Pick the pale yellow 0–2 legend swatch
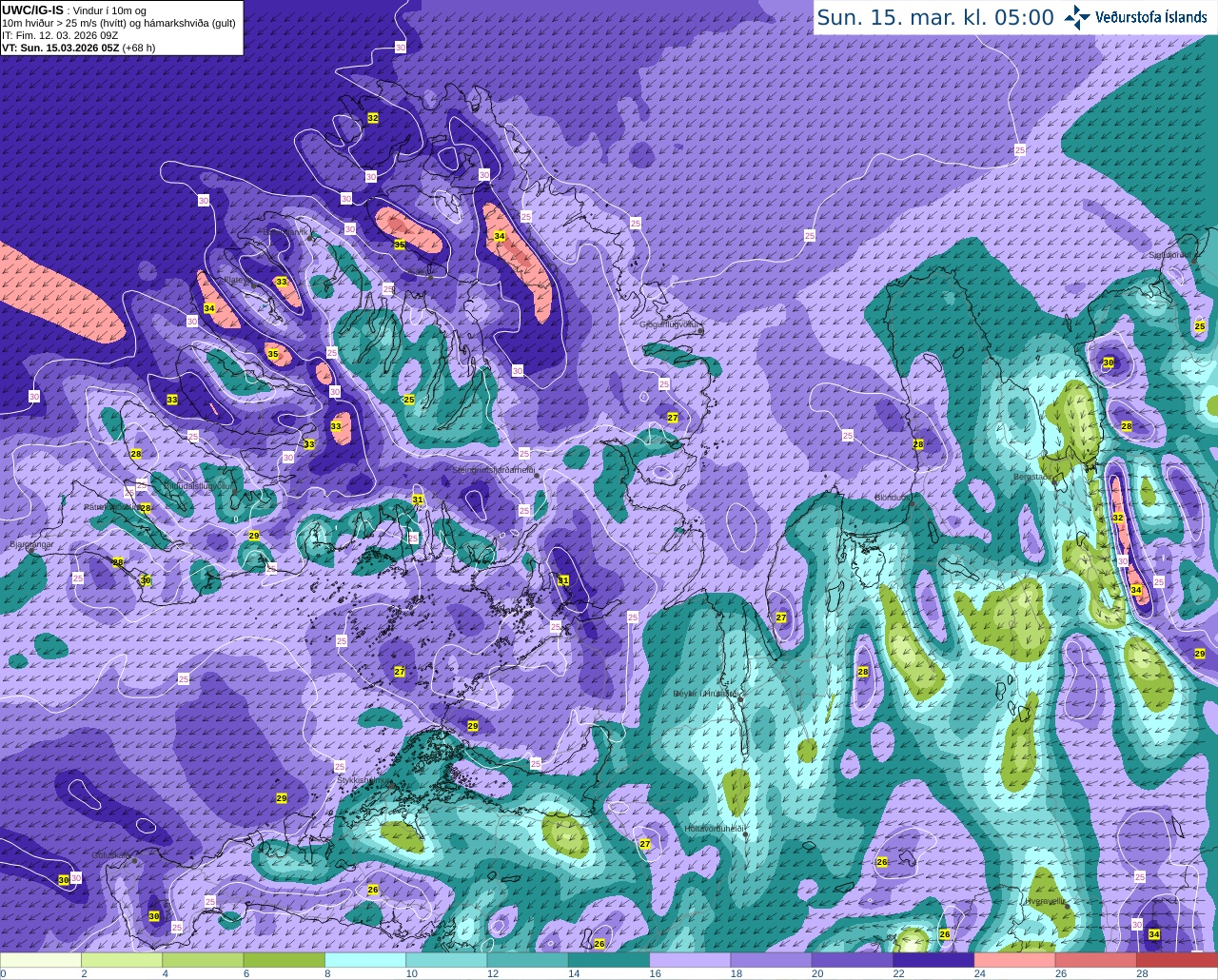 [41, 960]
